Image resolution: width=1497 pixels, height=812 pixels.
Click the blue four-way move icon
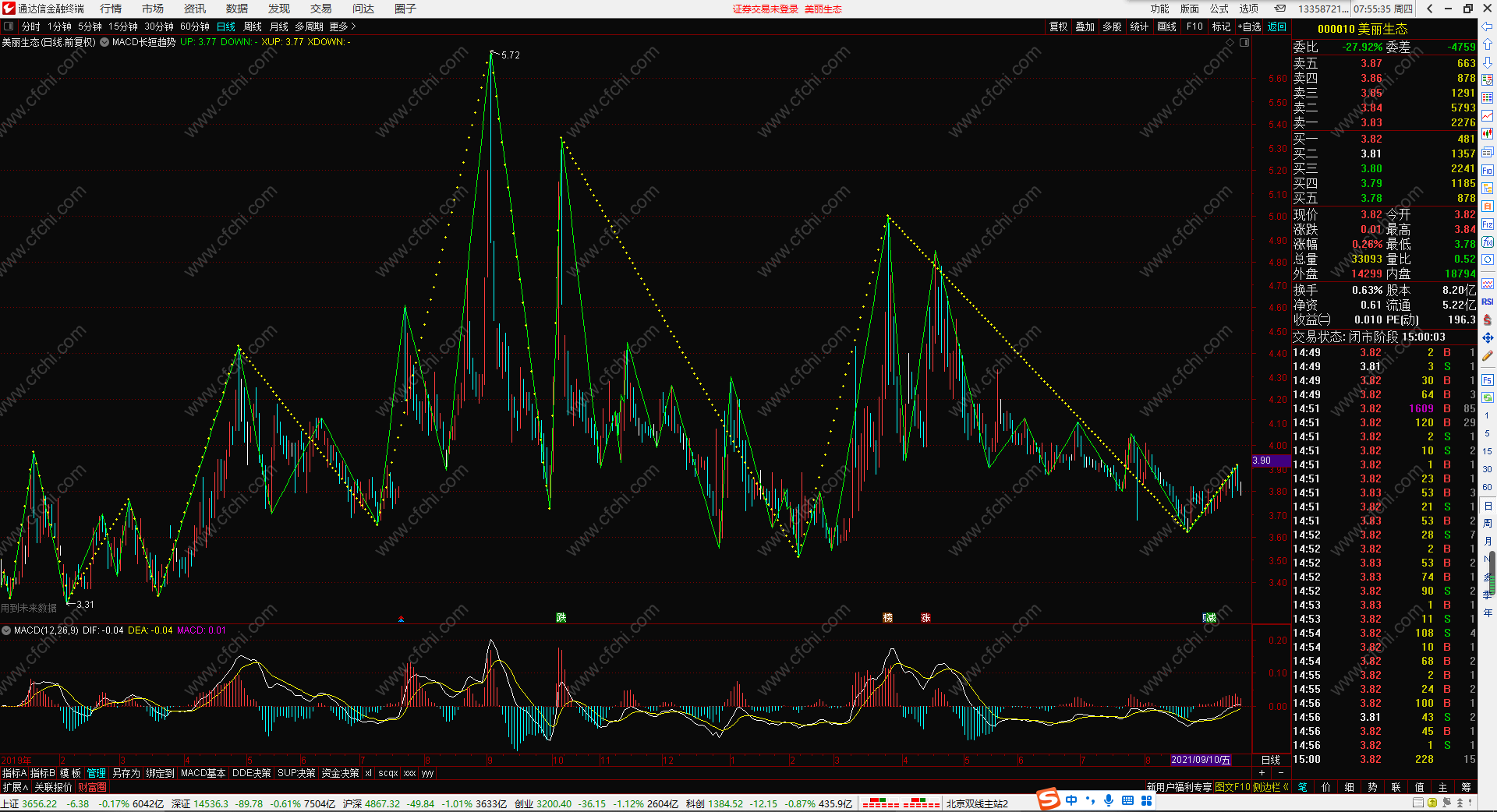pos(1488,337)
